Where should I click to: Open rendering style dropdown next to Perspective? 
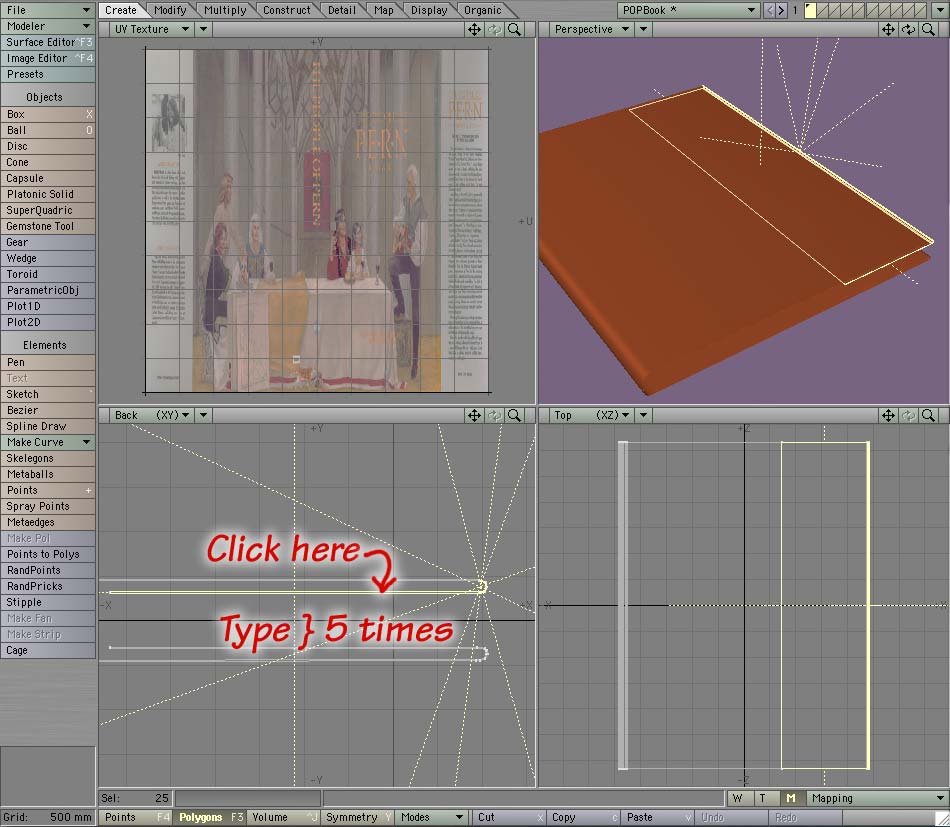(x=643, y=29)
